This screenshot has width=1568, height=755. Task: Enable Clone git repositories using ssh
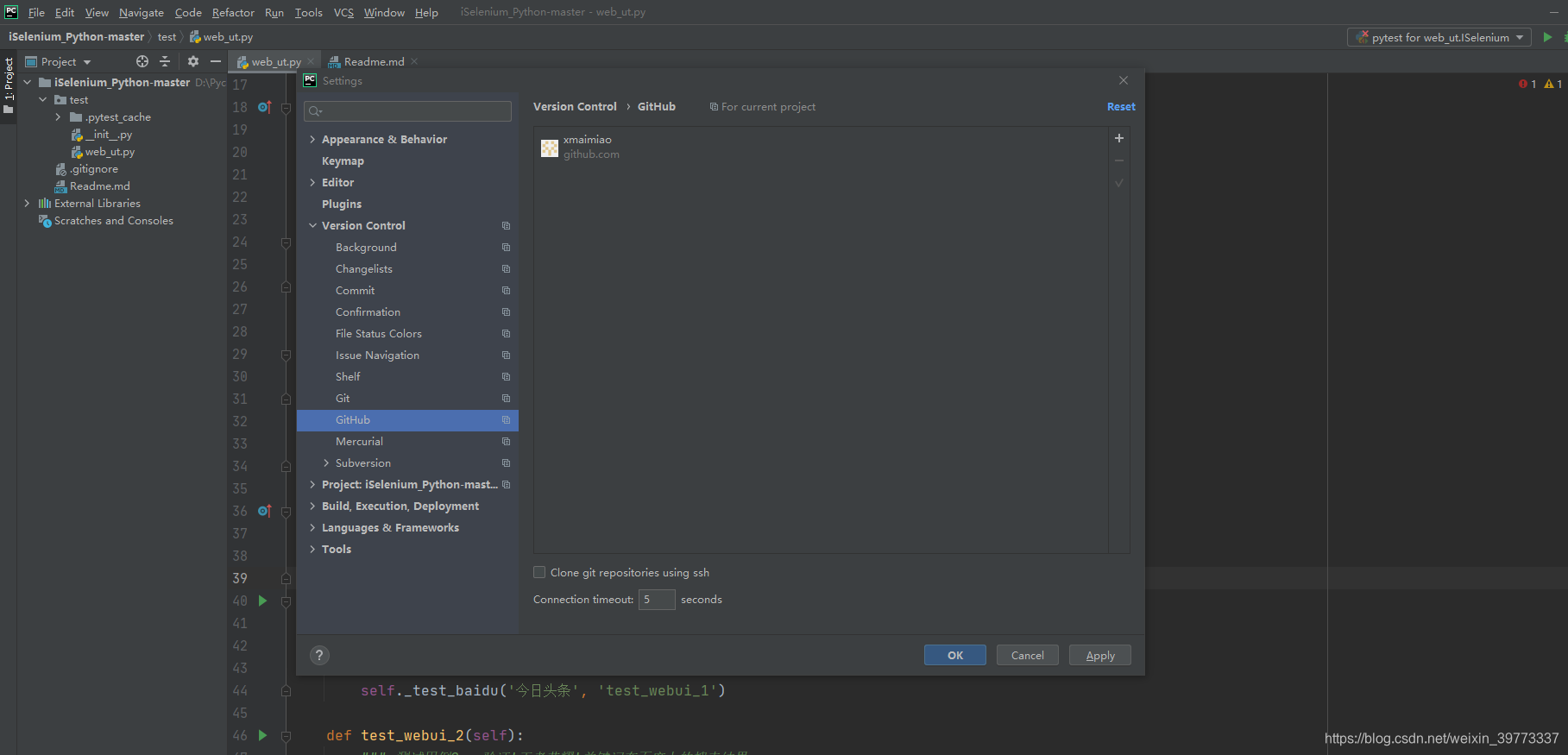point(539,572)
